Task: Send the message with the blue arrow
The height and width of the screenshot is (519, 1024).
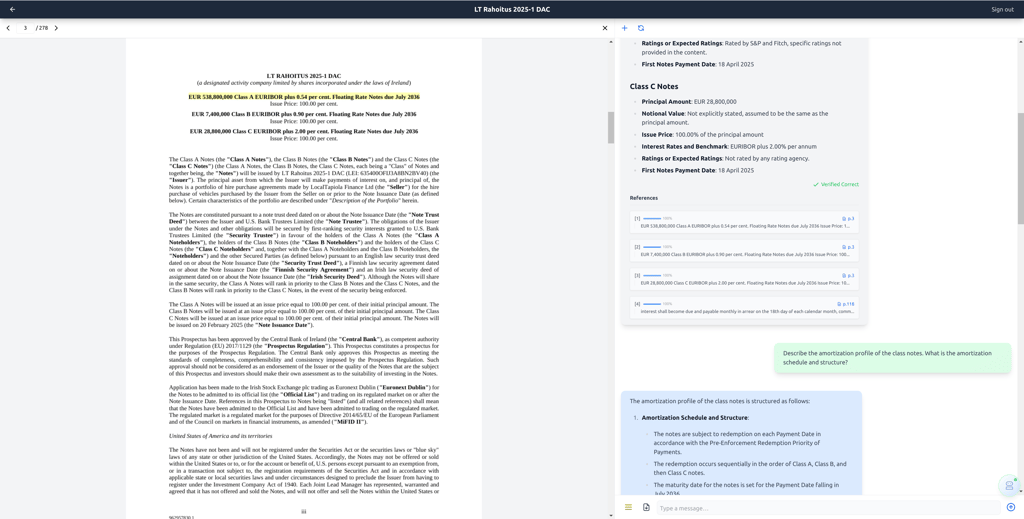Action: point(1011,507)
